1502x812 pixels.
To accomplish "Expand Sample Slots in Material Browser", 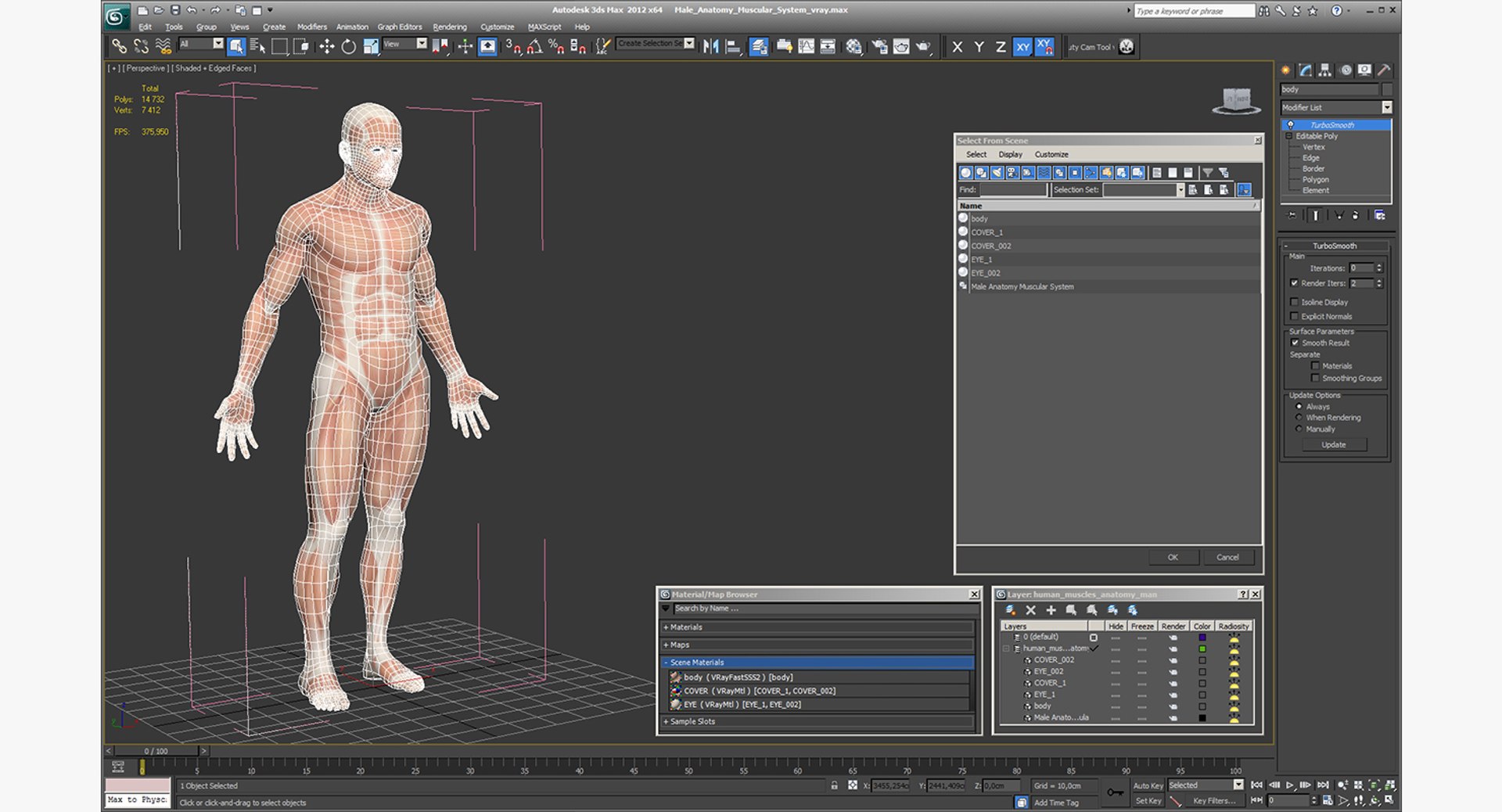I will [817, 721].
